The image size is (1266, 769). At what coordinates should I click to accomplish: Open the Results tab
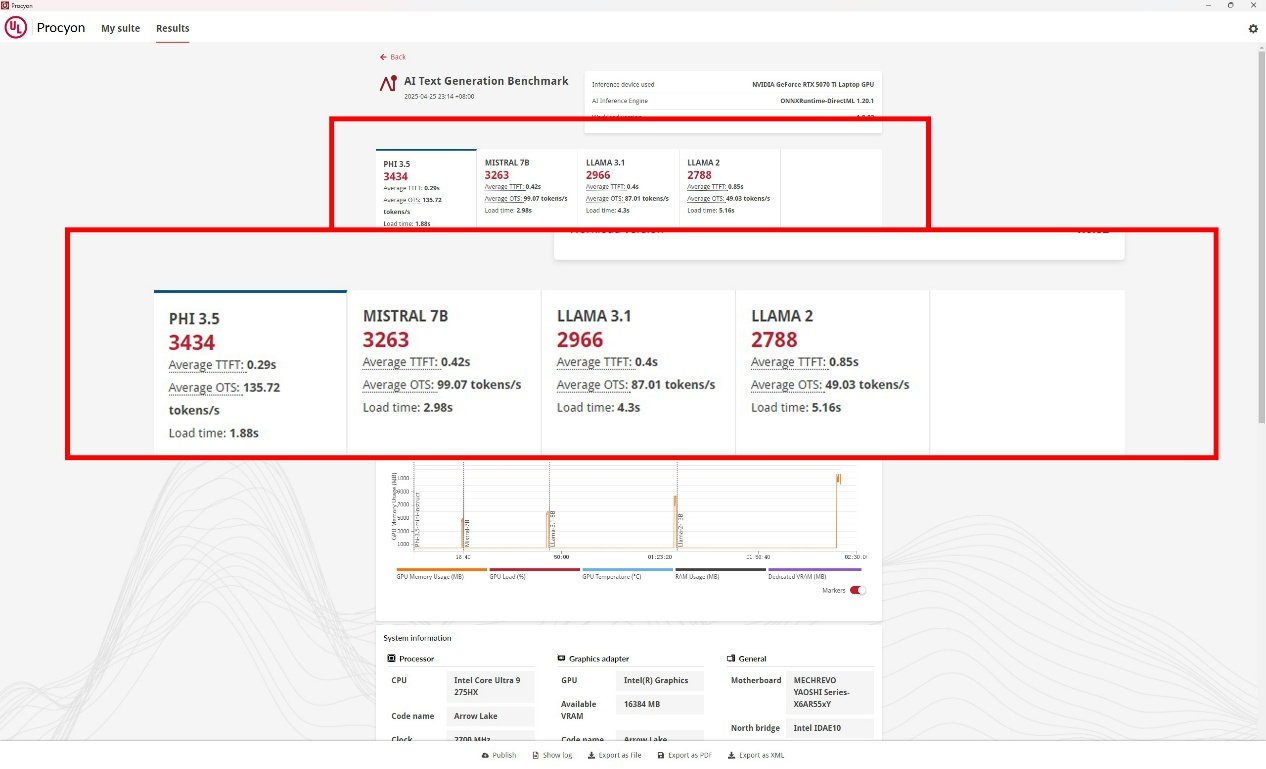coord(173,28)
